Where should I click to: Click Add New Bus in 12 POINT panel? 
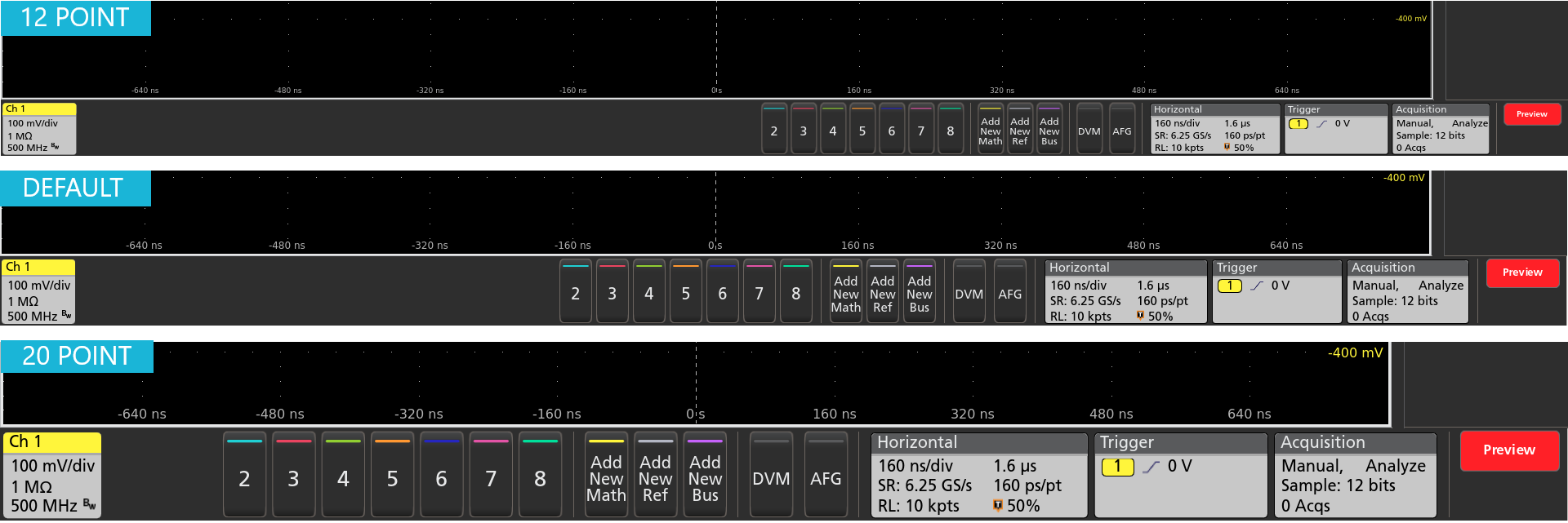[1049, 129]
